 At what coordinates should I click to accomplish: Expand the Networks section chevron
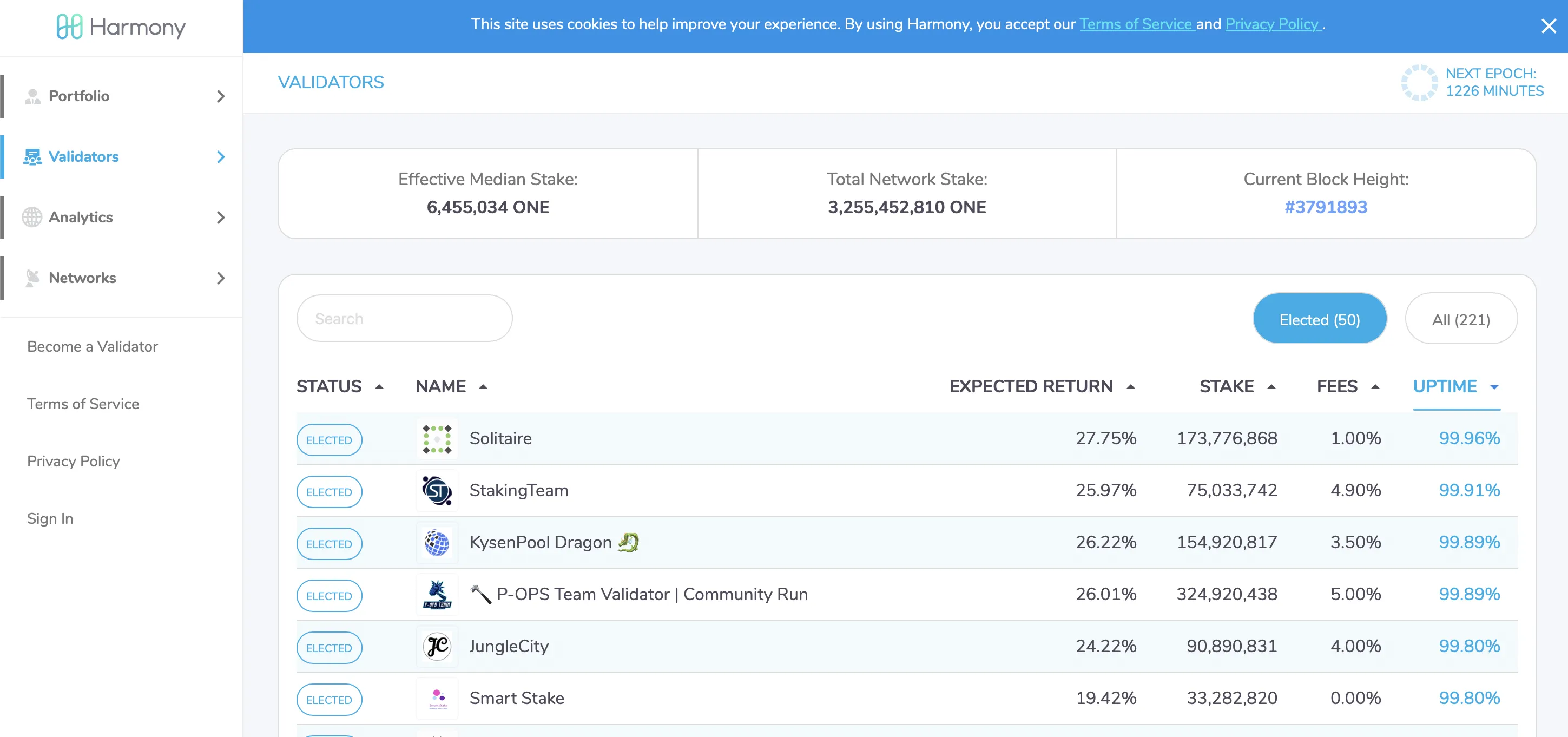220,278
